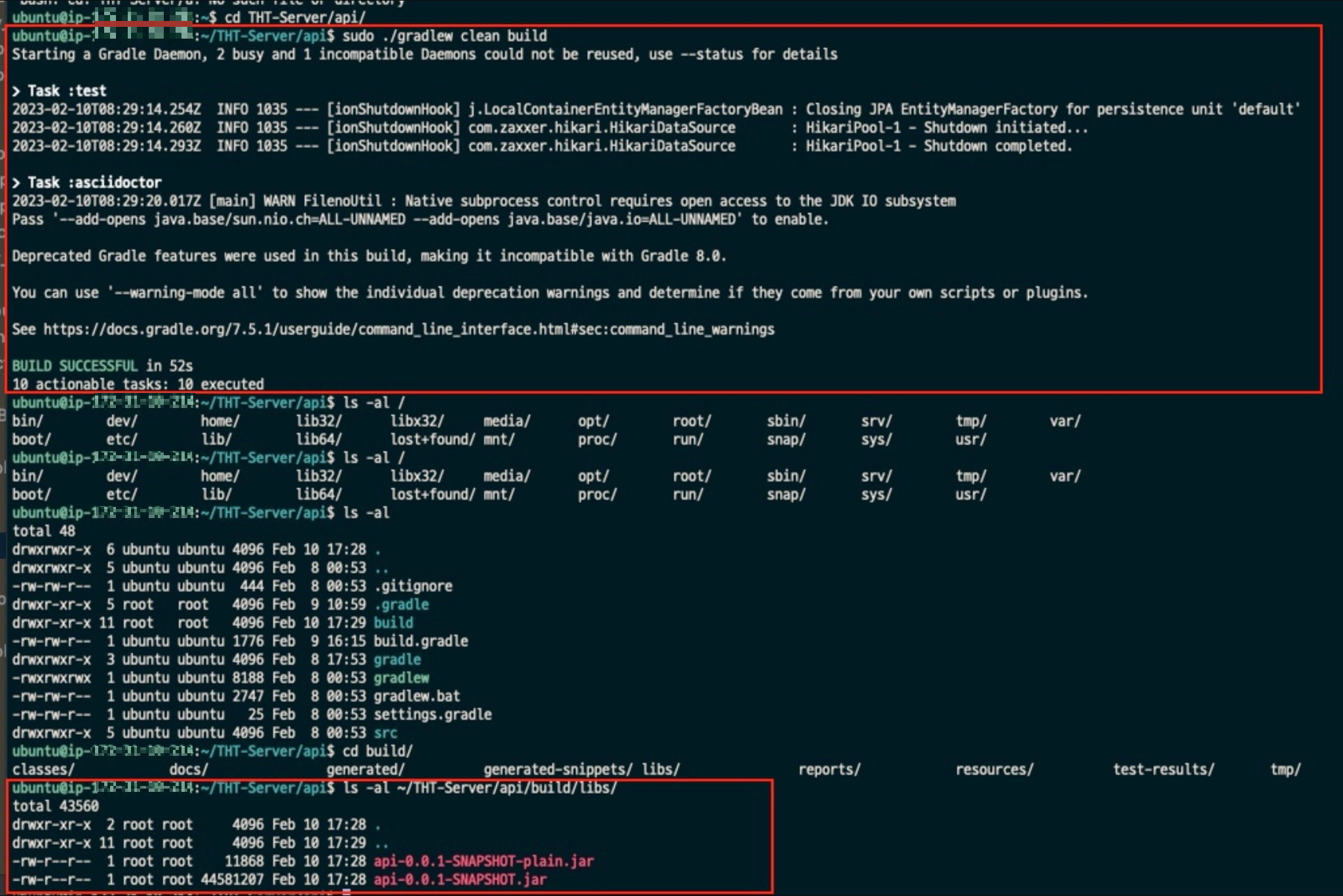This screenshot has width=1343, height=896.
Task: Click the reports/ completion suggestion
Action: pos(829,770)
